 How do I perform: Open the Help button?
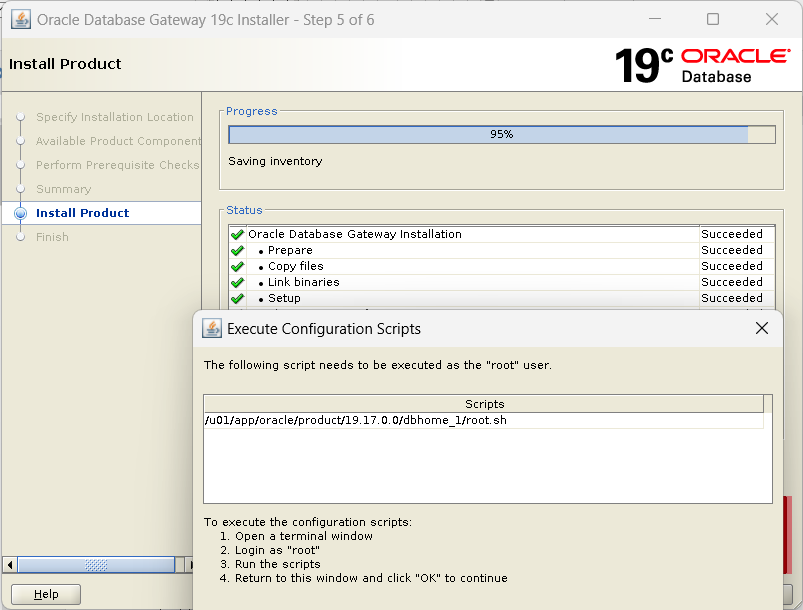tap(46, 594)
